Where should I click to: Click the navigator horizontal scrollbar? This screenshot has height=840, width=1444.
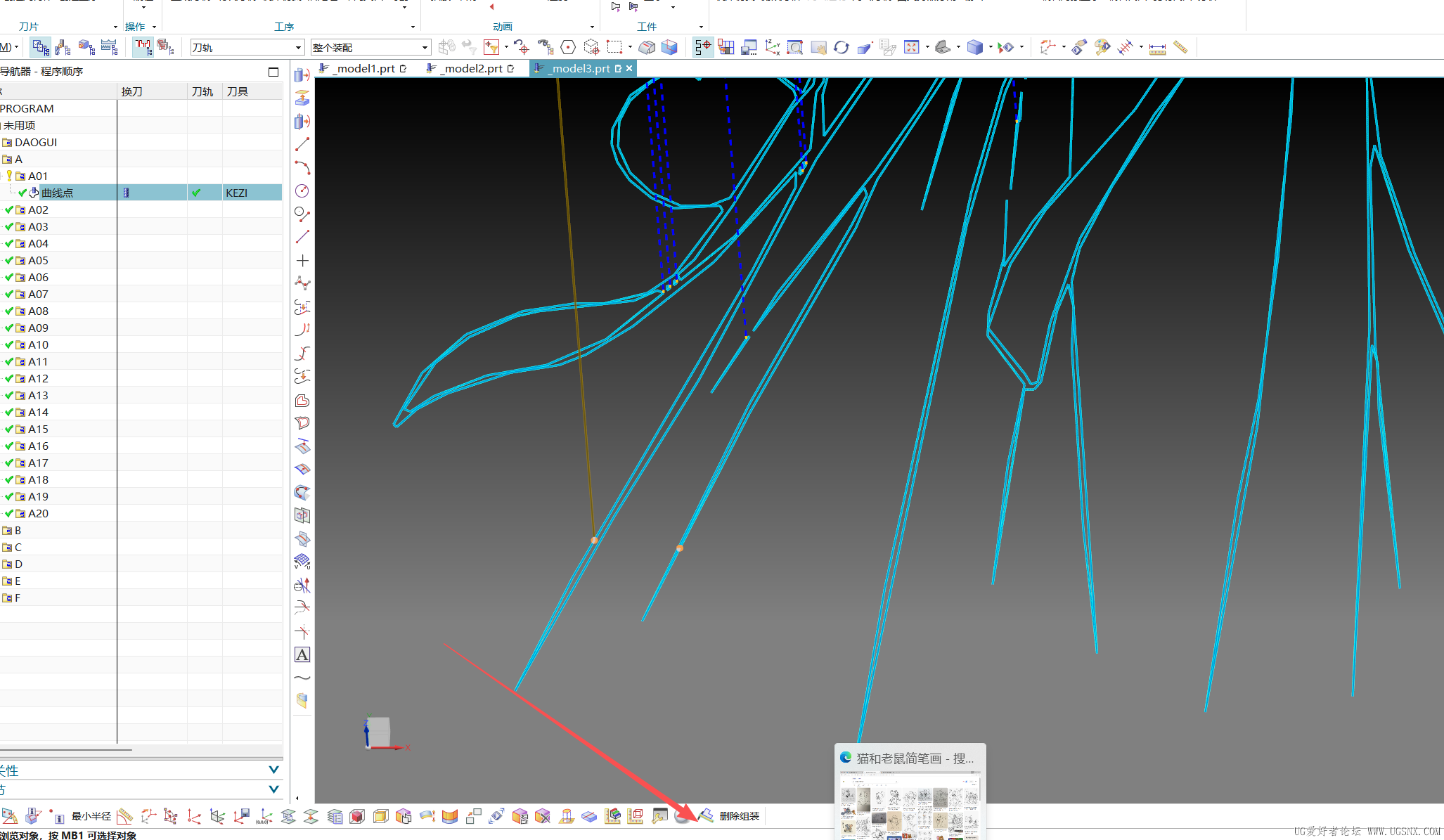65,750
